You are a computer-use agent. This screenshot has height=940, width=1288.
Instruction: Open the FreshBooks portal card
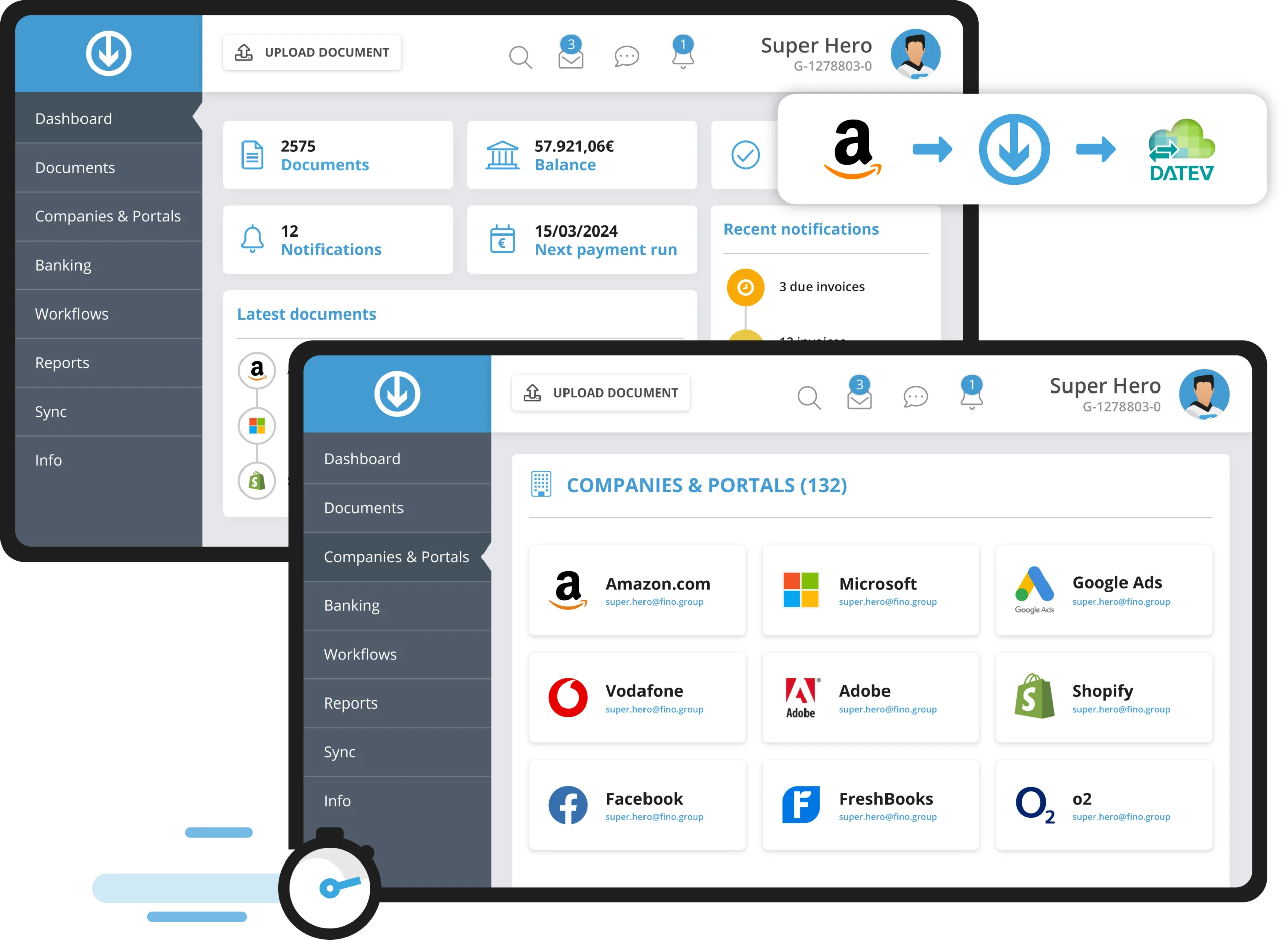pos(870,805)
